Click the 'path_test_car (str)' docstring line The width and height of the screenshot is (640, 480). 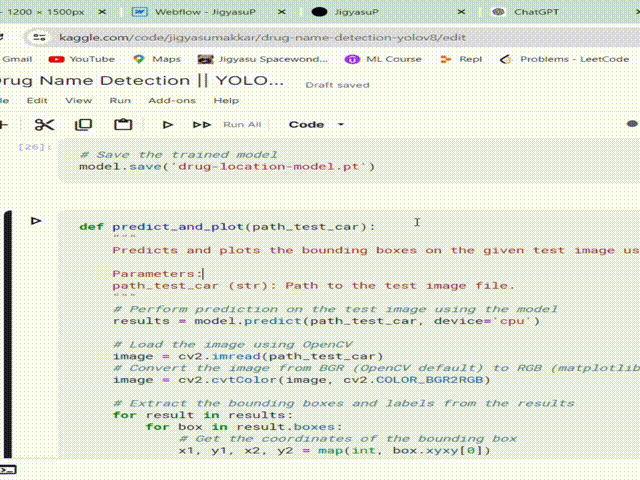313,286
